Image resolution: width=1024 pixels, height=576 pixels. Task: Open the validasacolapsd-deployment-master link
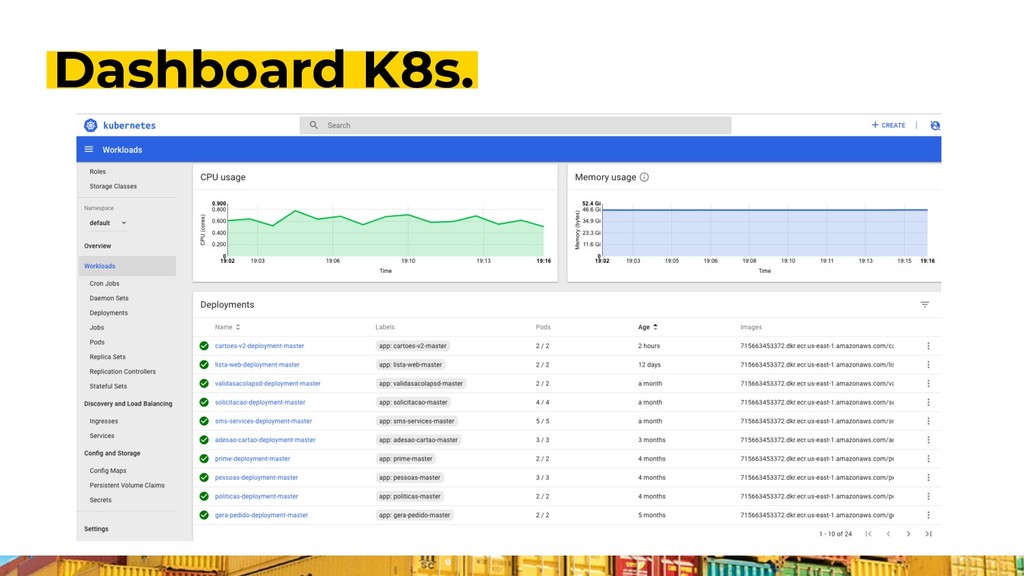click(268, 383)
